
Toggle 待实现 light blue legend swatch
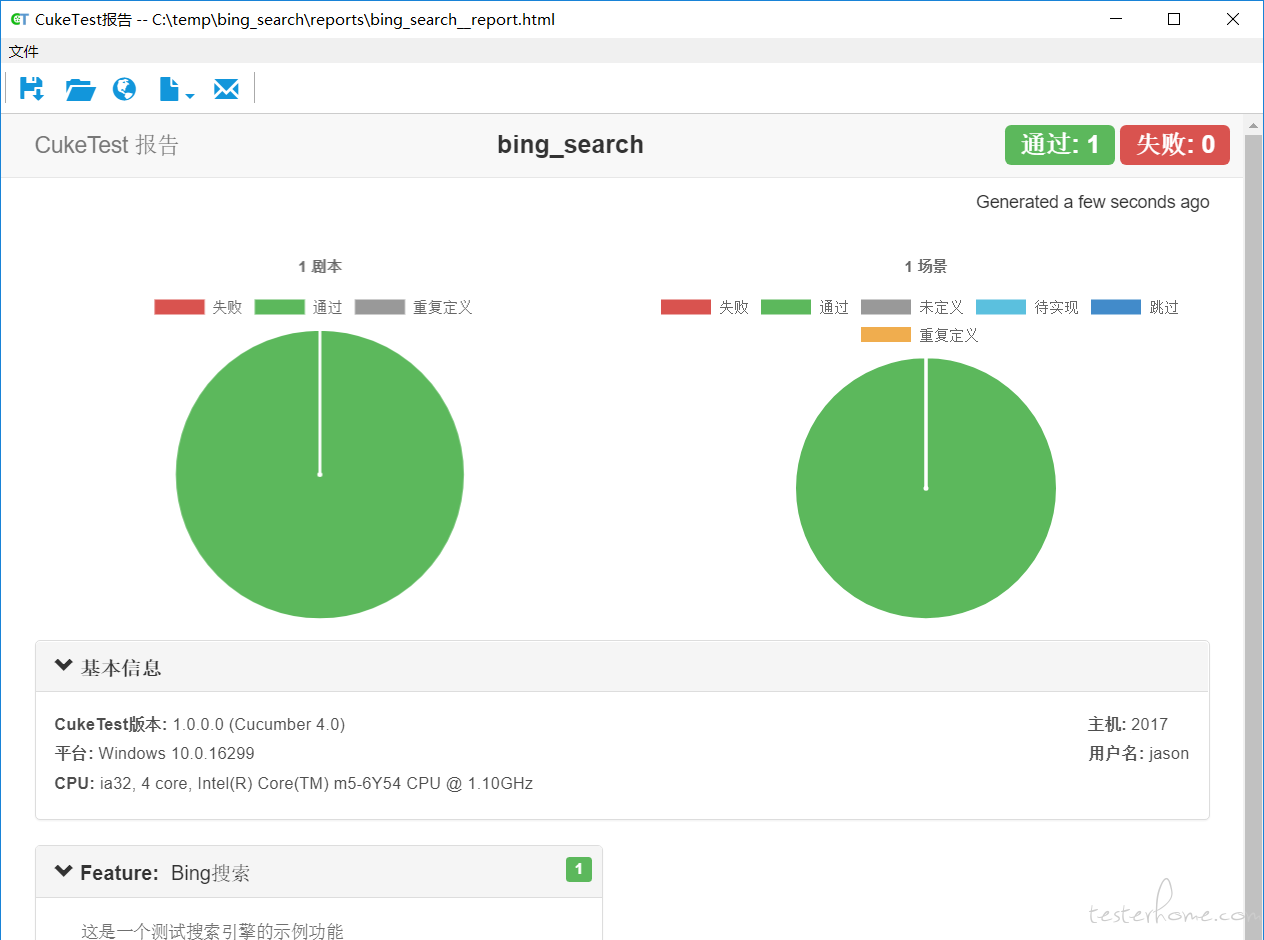[x=1001, y=307]
